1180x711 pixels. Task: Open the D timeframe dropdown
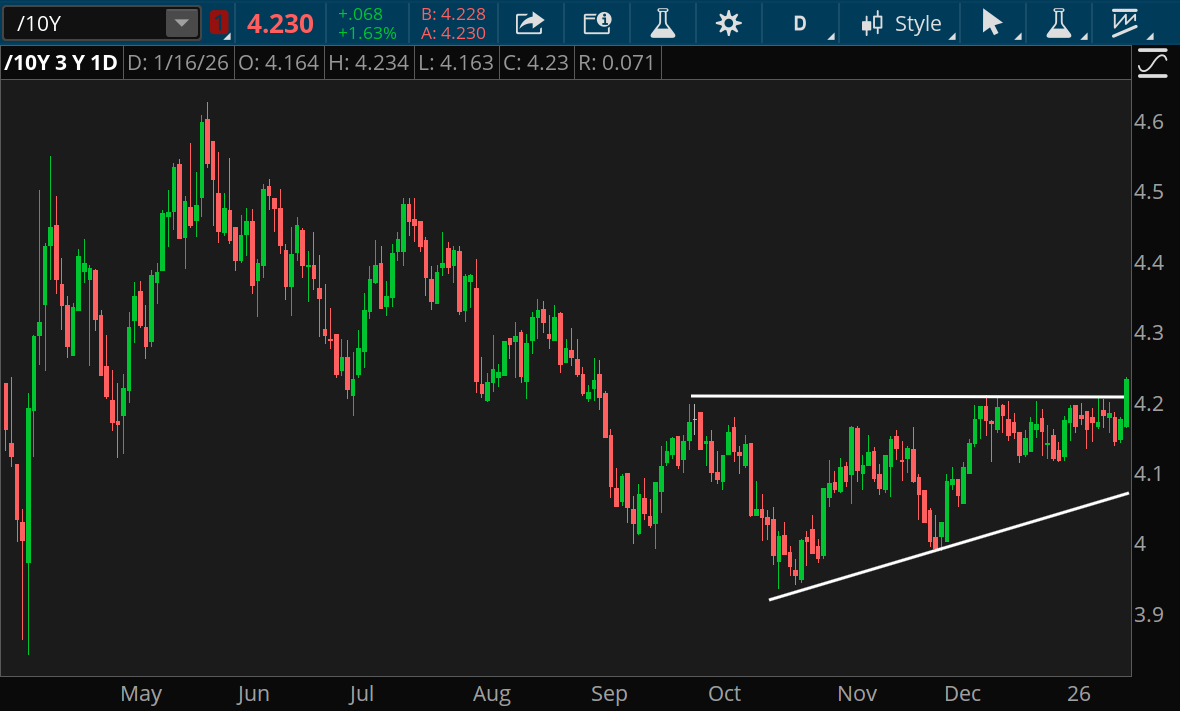pyautogui.click(x=801, y=23)
